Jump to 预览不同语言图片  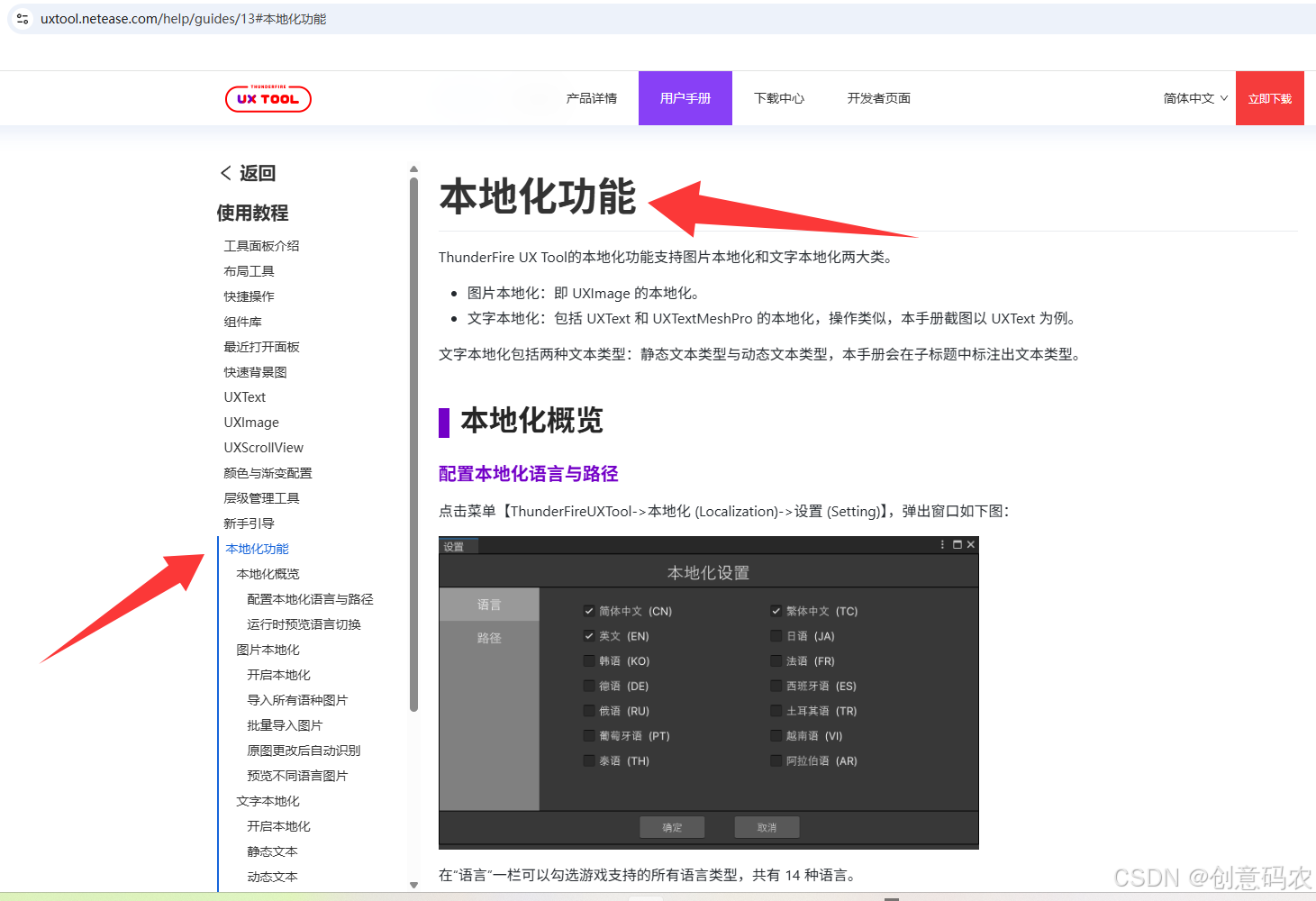click(x=297, y=776)
